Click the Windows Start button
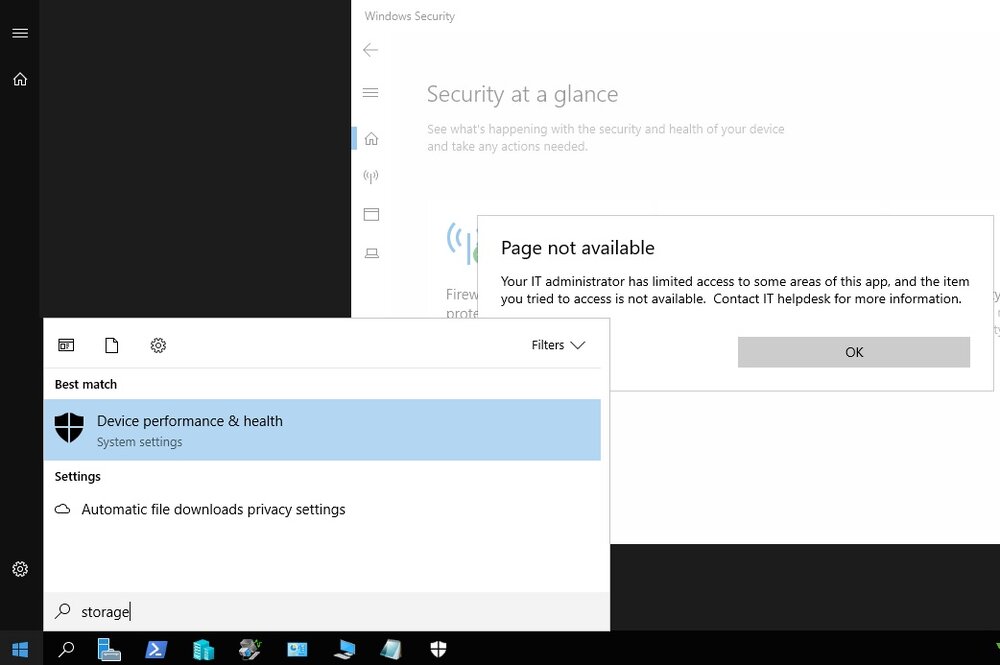This screenshot has height=665, width=1000. point(20,649)
